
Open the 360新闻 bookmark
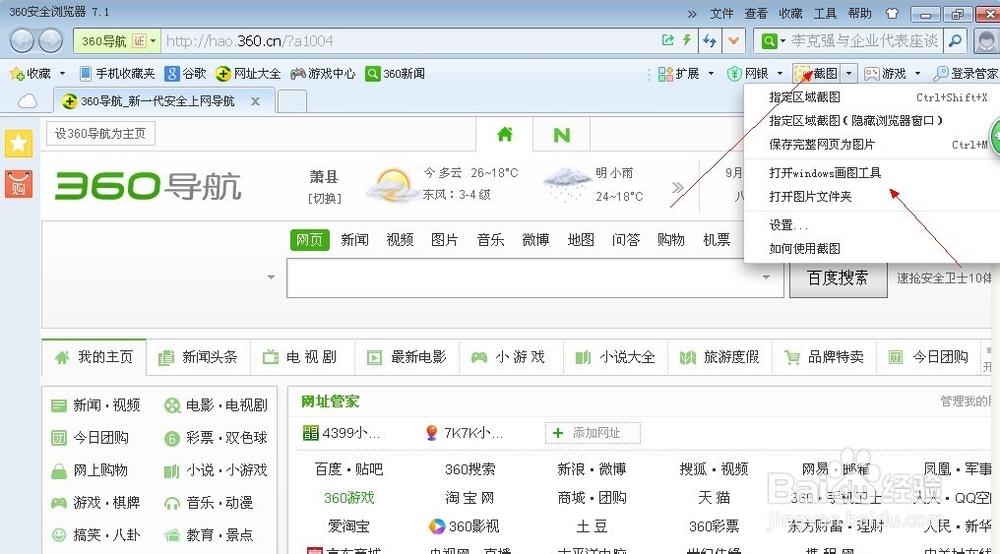(395, 73)
